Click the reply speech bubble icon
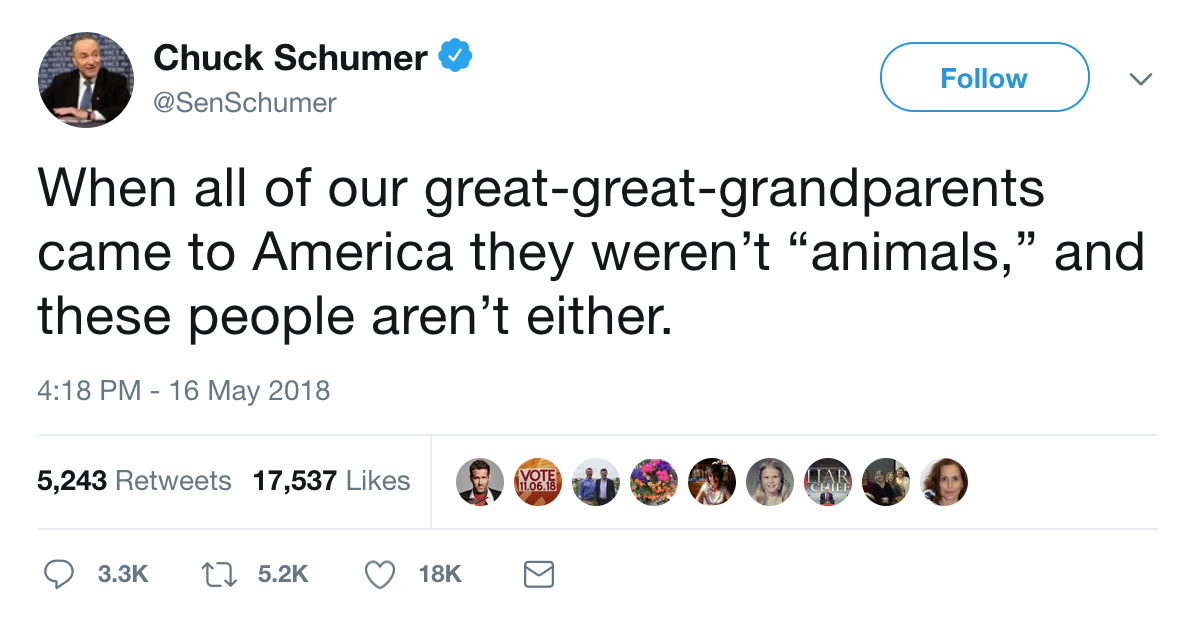The width and height of the screenshot is (1204, 624). point(61,574)
